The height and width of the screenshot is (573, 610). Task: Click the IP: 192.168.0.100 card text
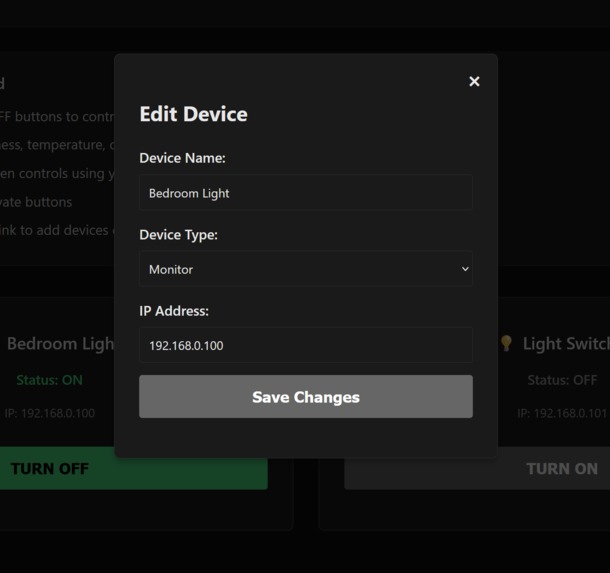50,413
